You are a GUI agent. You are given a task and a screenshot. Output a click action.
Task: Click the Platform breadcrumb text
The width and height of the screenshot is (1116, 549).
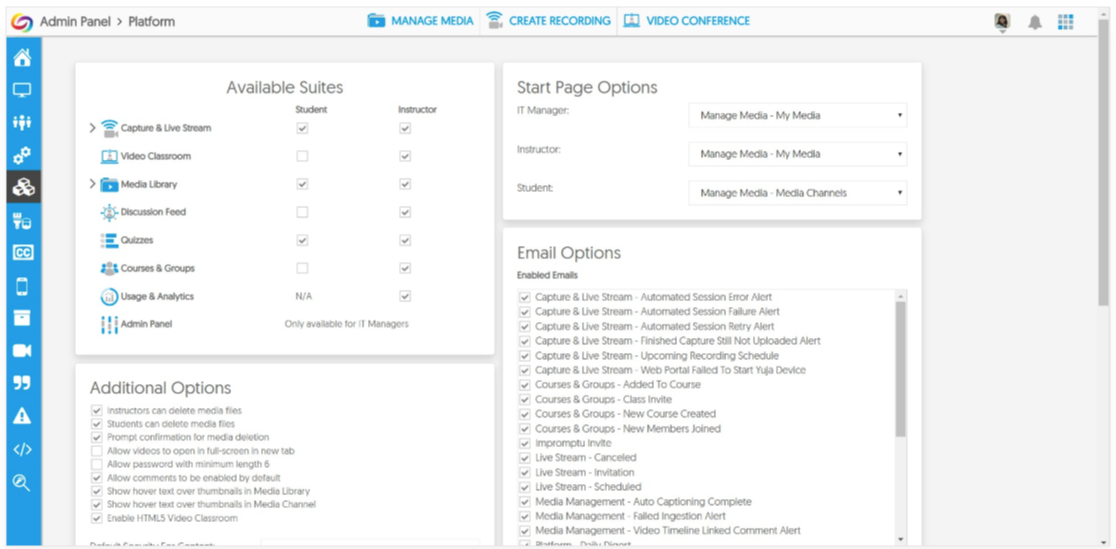(x=151, y=22)
